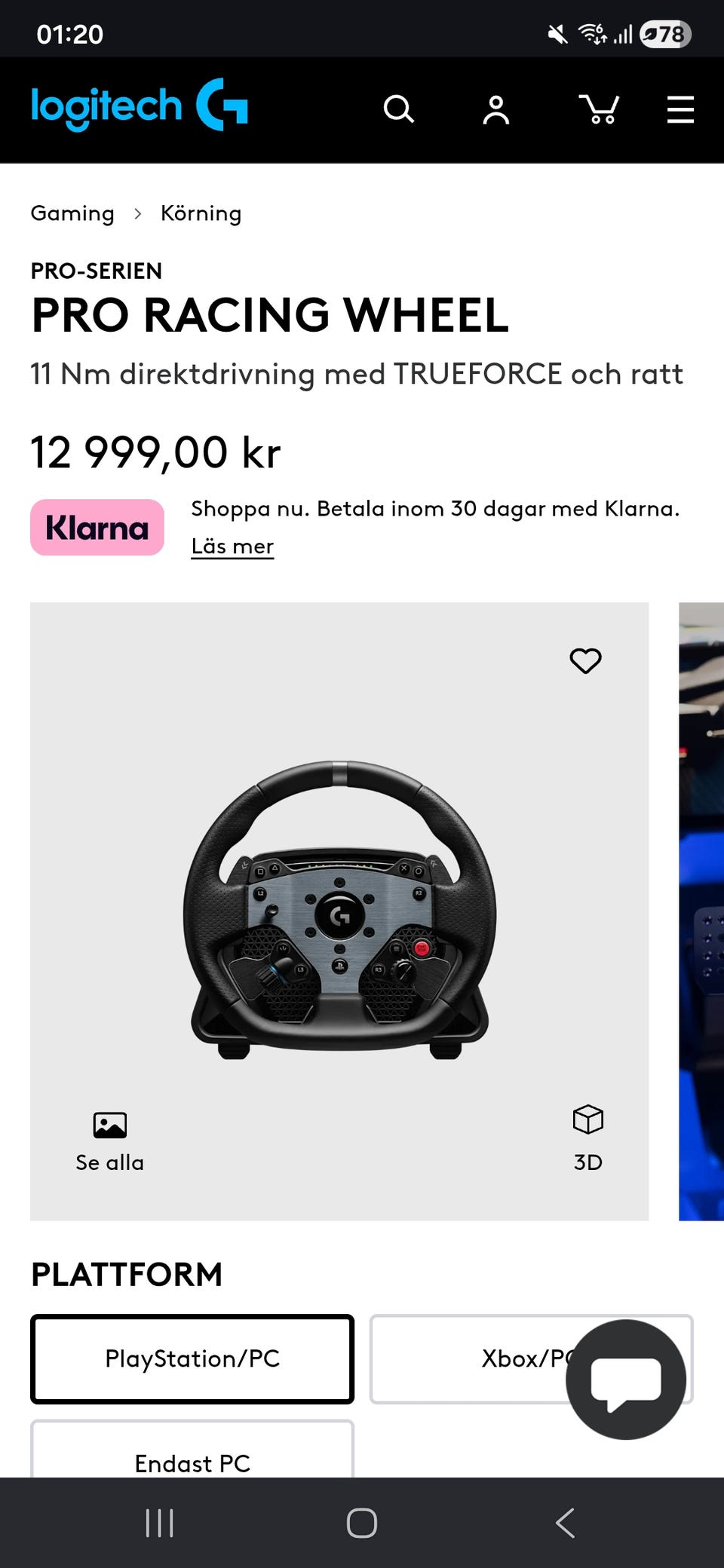
Task: Go to Gaming breadcrumb
Action: [72, 213]
